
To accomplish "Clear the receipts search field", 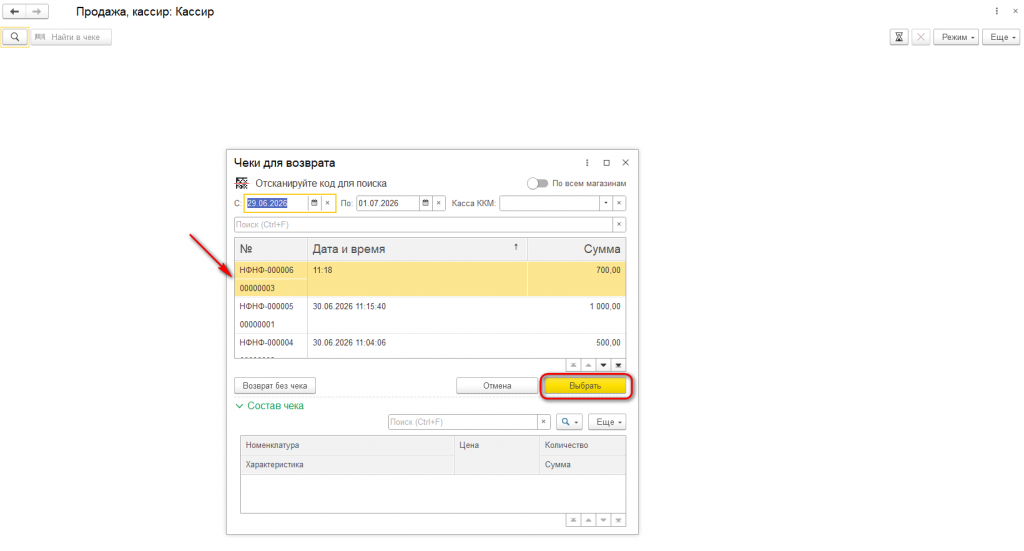I will (619, 225).
